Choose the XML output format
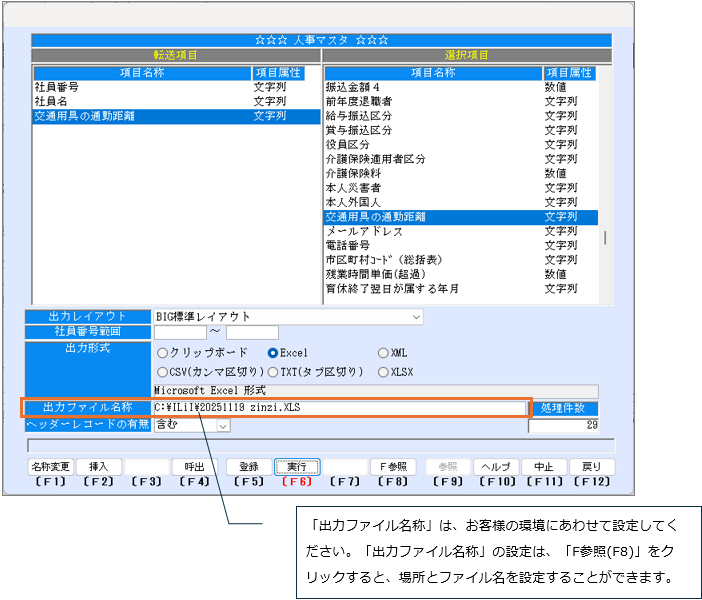 [x=383, y=353]
